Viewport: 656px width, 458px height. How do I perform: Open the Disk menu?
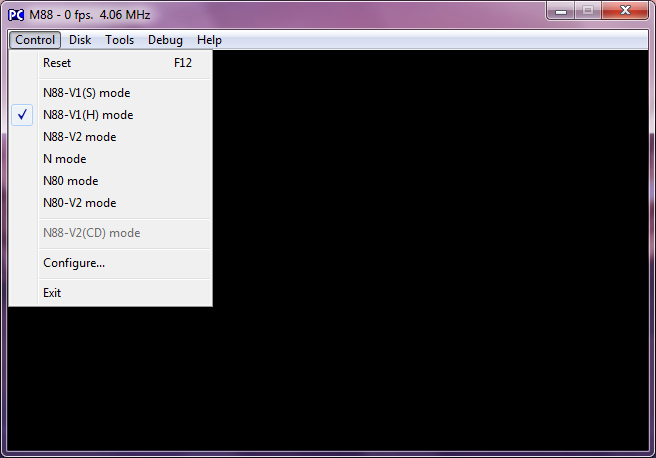(x=80, y=40)
